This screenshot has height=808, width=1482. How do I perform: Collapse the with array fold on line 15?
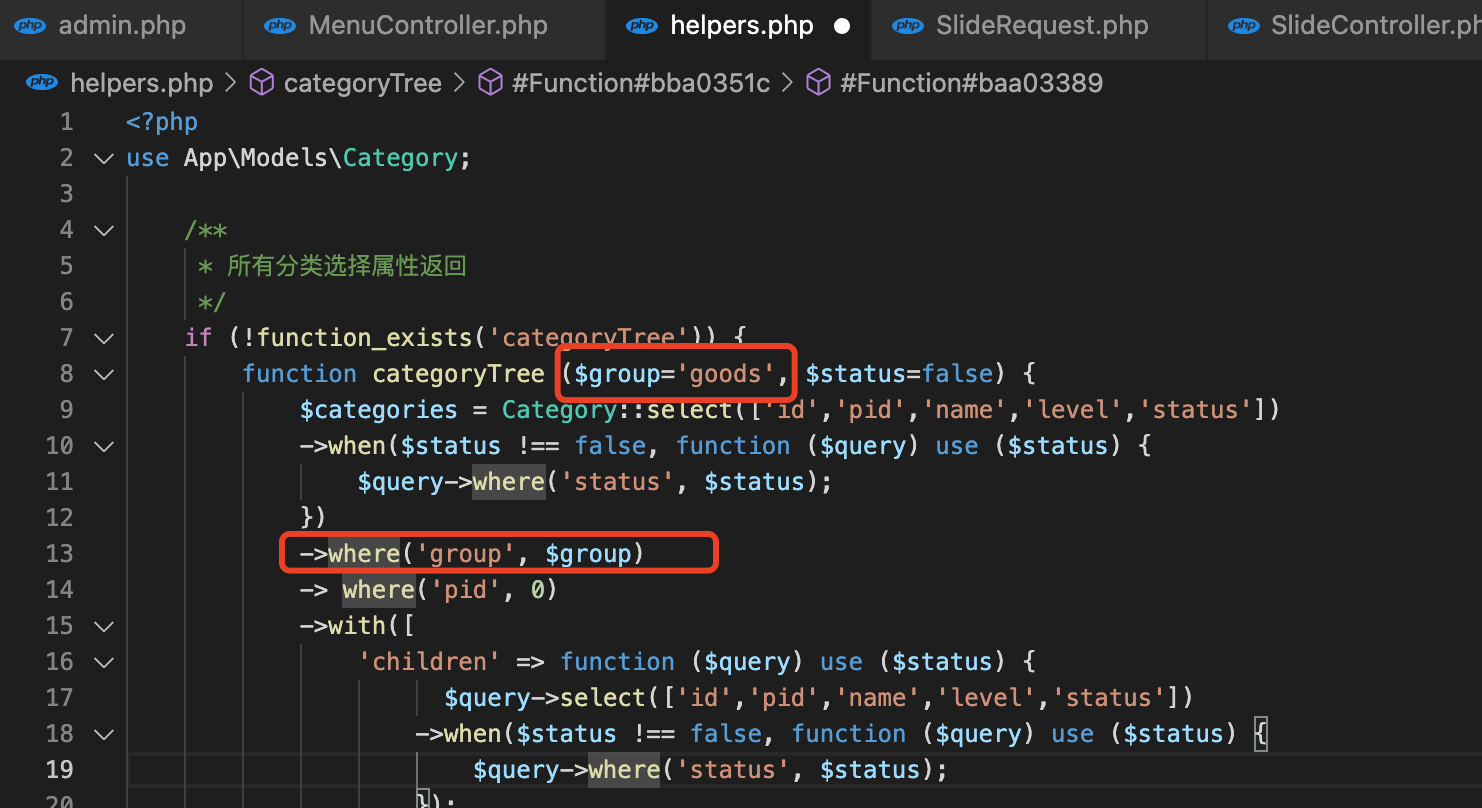[104, 626]
